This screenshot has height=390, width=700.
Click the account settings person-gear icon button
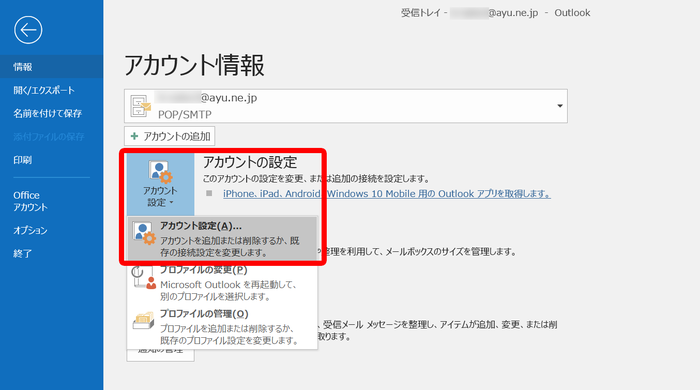[x=160, y=172]
